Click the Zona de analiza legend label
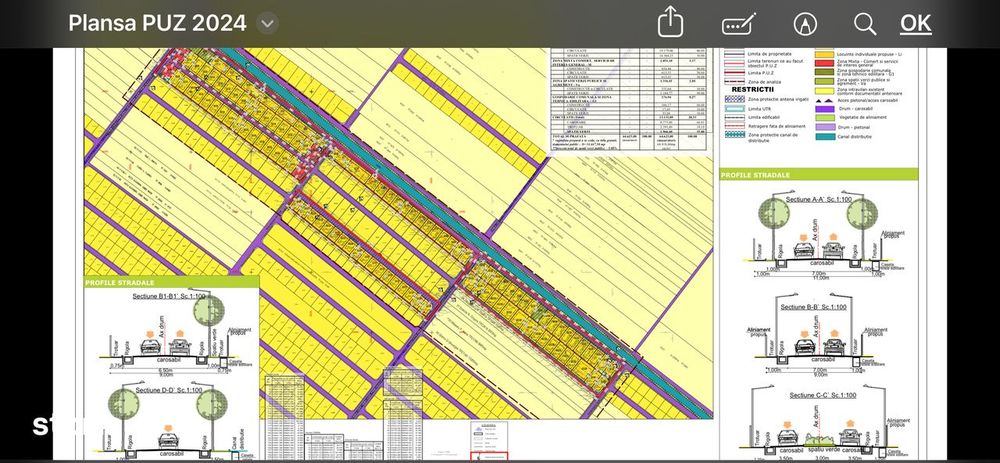The width and height of the screenshot is (1000, 463). [765, 82]
